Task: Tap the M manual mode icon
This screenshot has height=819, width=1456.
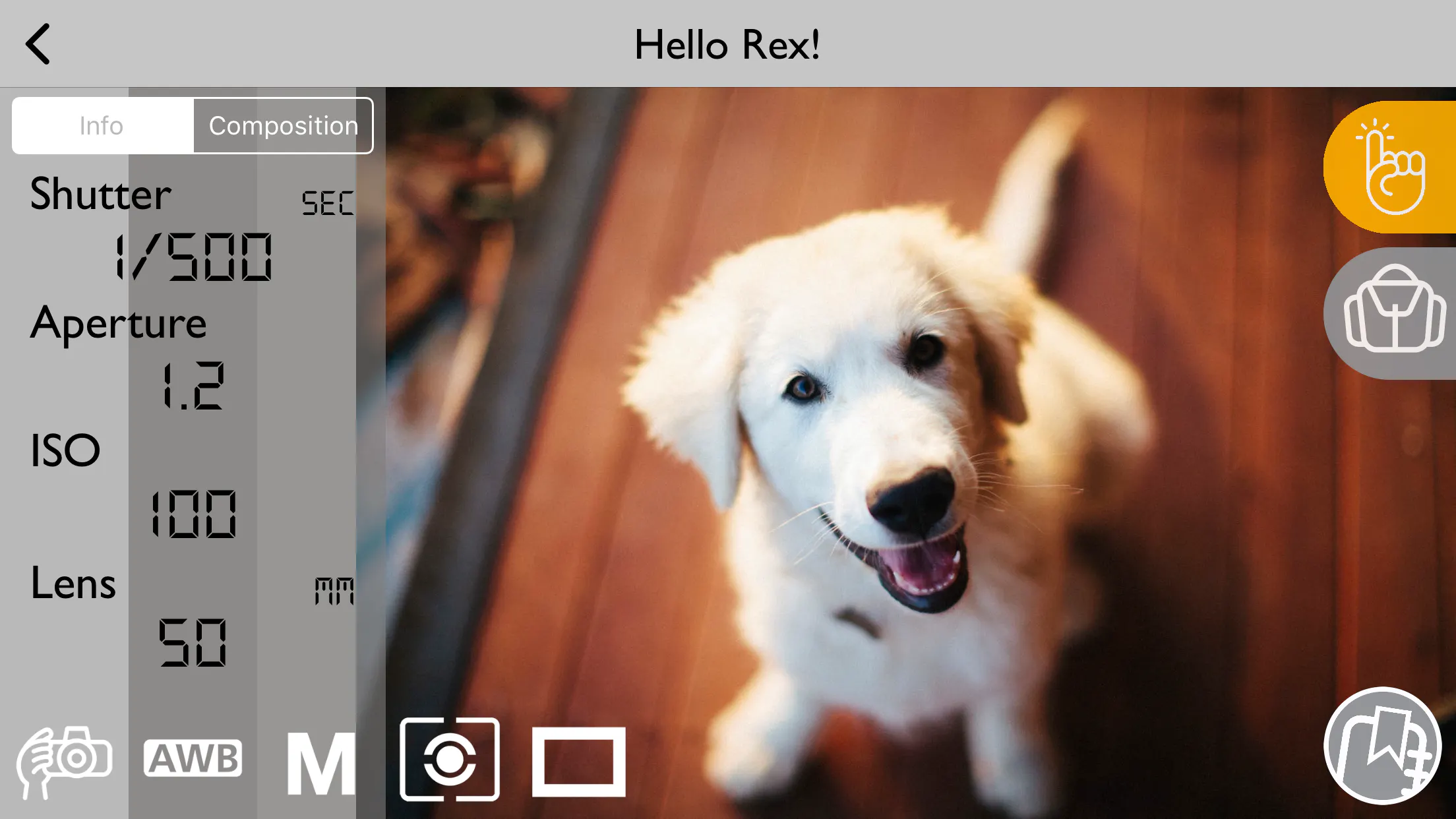Action: 322,763
